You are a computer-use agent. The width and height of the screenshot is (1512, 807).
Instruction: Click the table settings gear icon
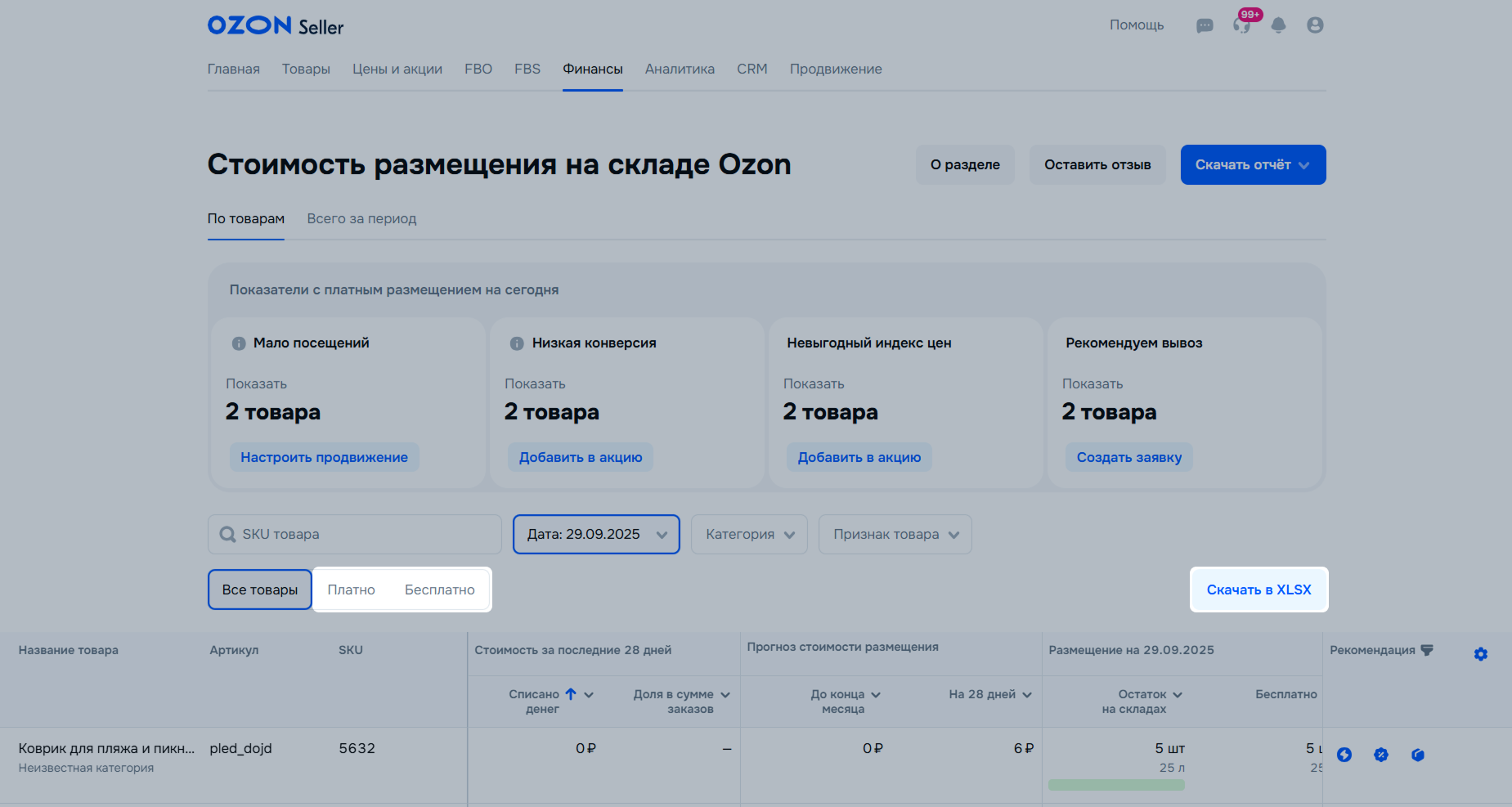coord(1480,654)
